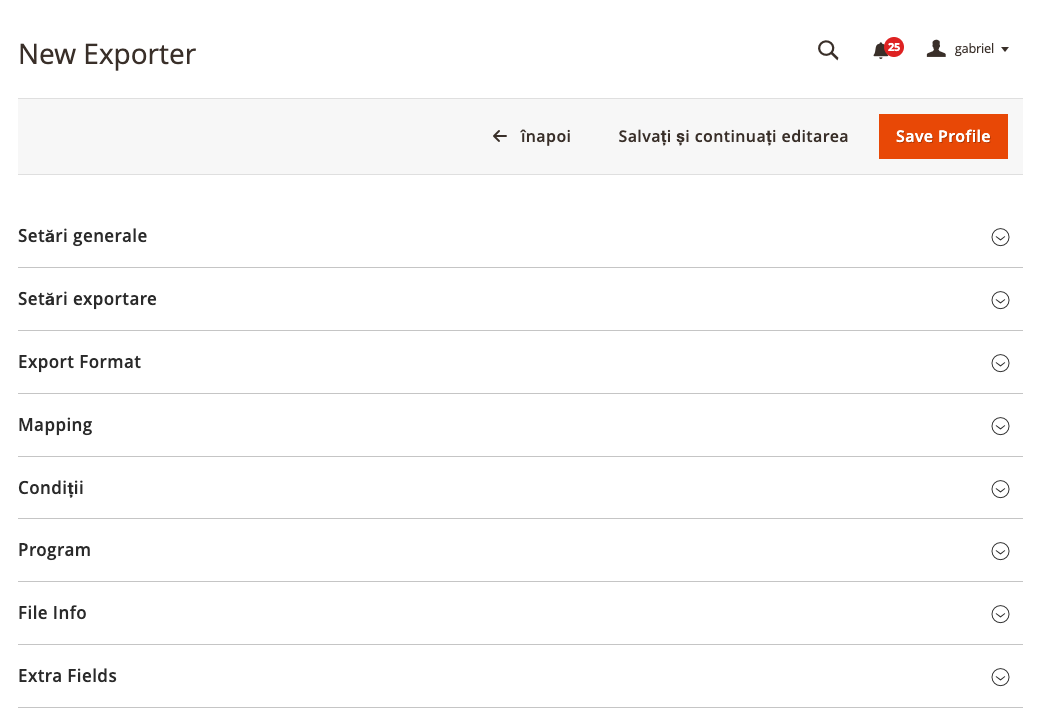Expand the Extra Fields section

point(520,676)
